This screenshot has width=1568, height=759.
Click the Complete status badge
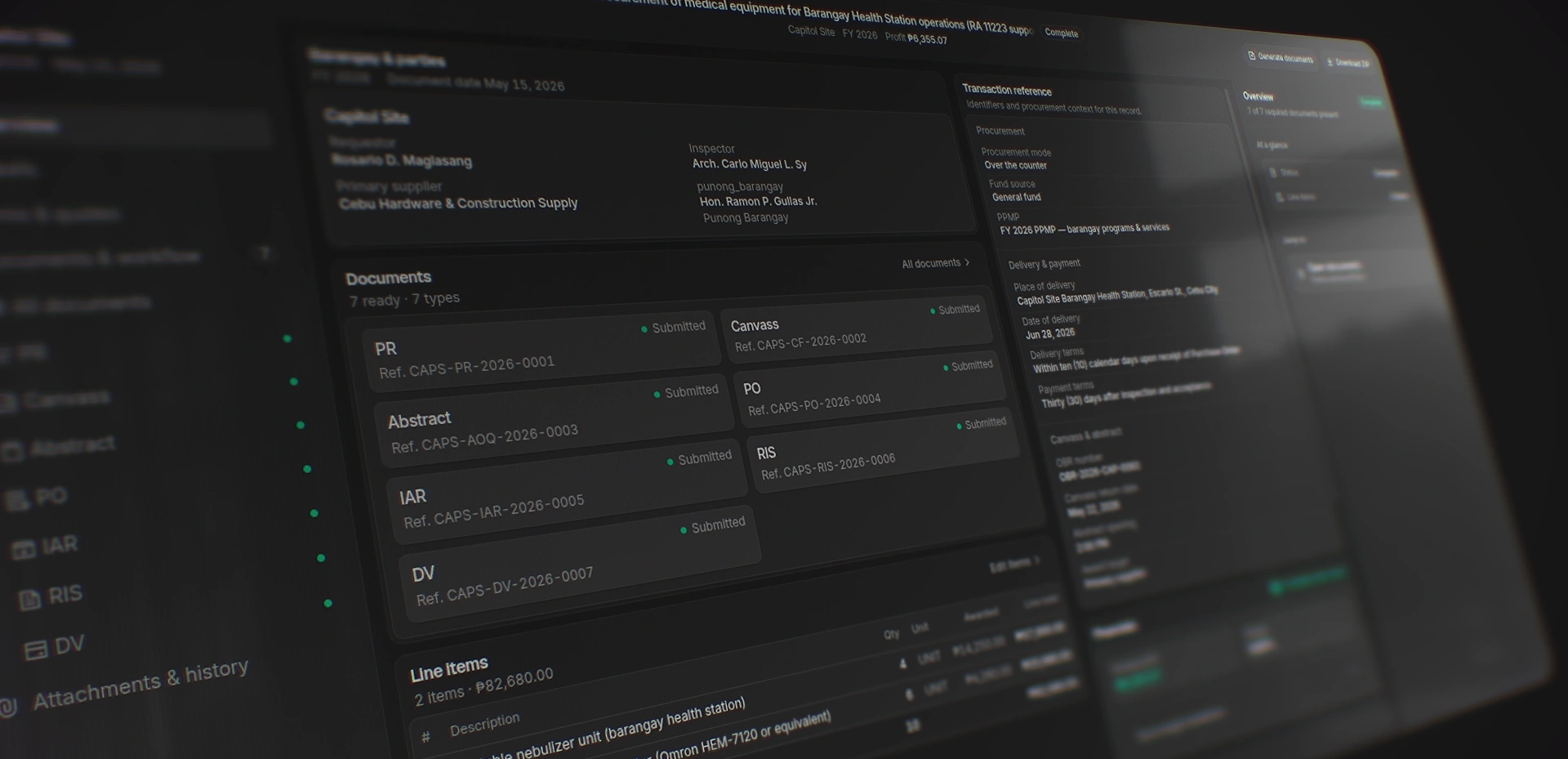point(1061,33)
